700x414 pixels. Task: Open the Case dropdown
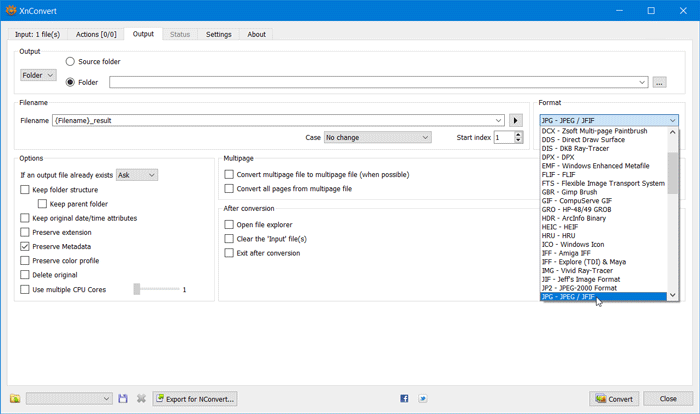coord(377,137)
